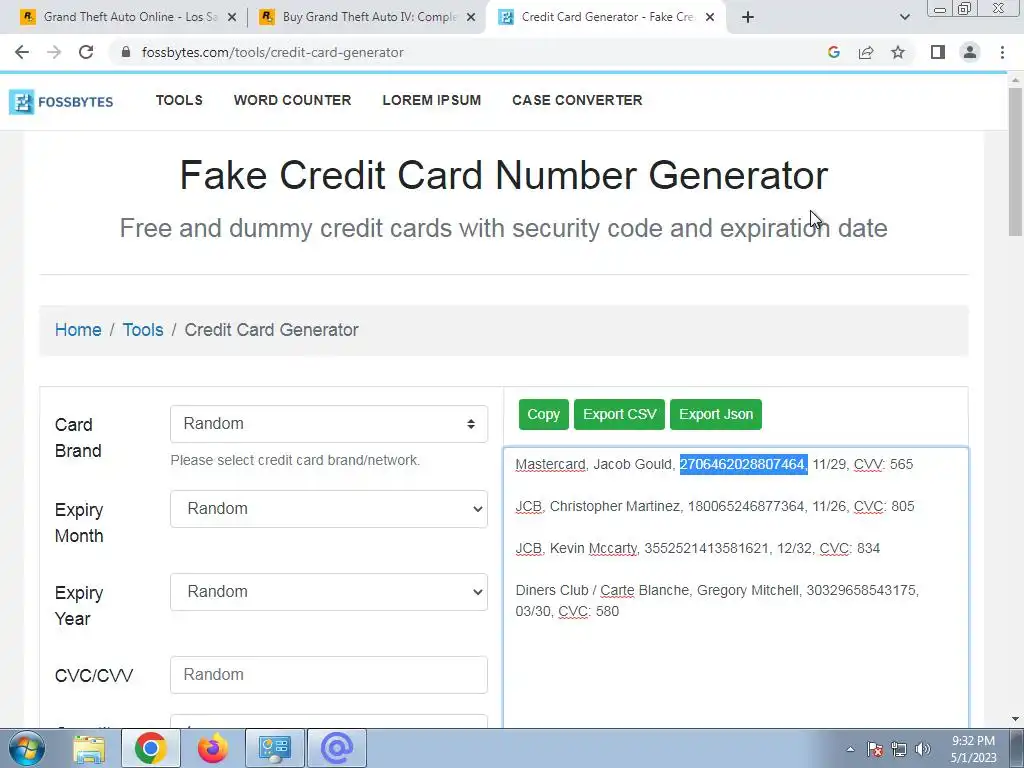Screen dimensions: 1024x768
Task: Click the Diners Club Gregory Mitchell entry
Action: [x=717, y=601]
